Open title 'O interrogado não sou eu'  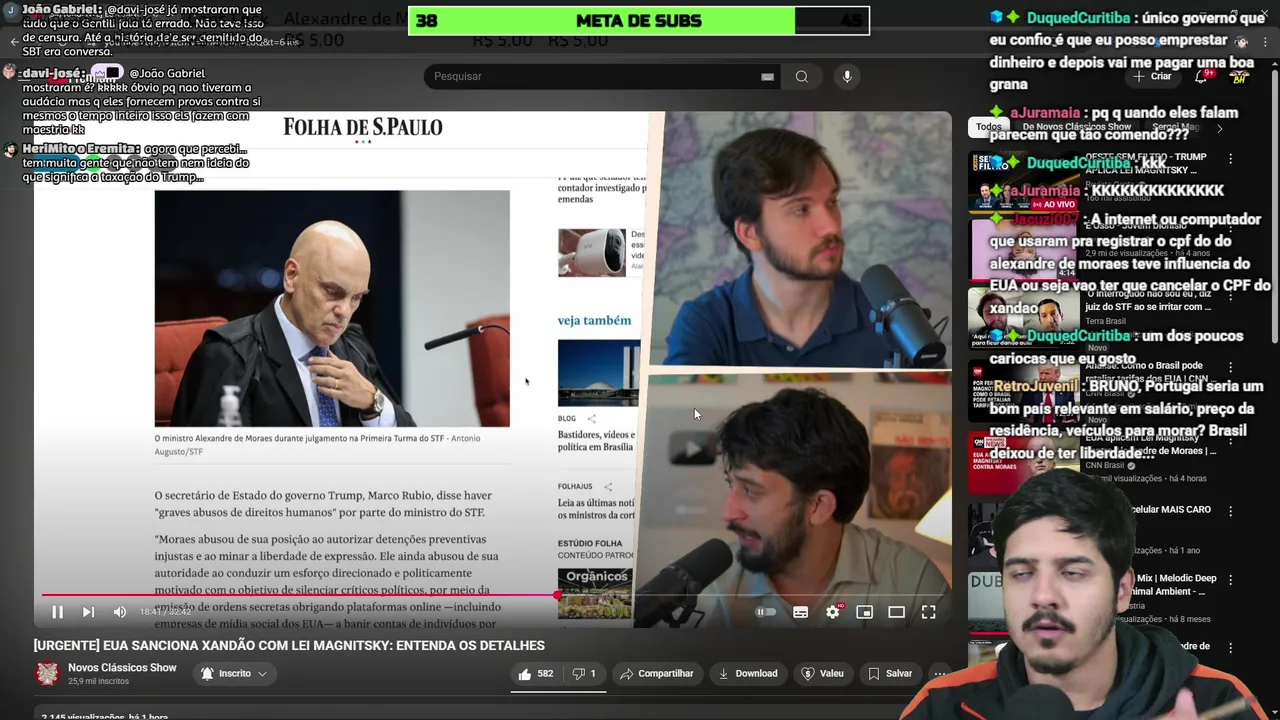1146,300
